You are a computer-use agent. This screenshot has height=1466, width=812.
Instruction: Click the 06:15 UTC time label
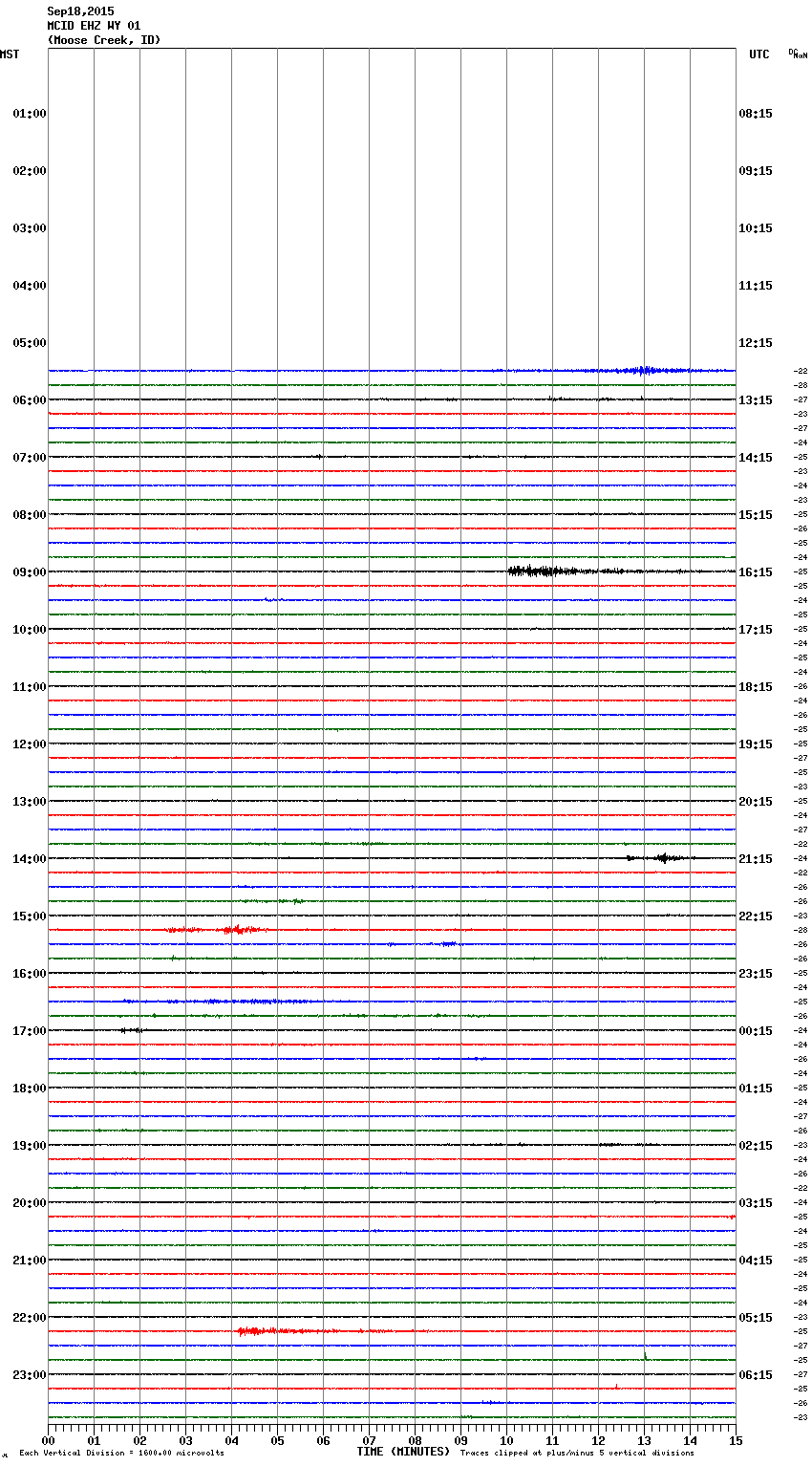[x=756, y=1375]
